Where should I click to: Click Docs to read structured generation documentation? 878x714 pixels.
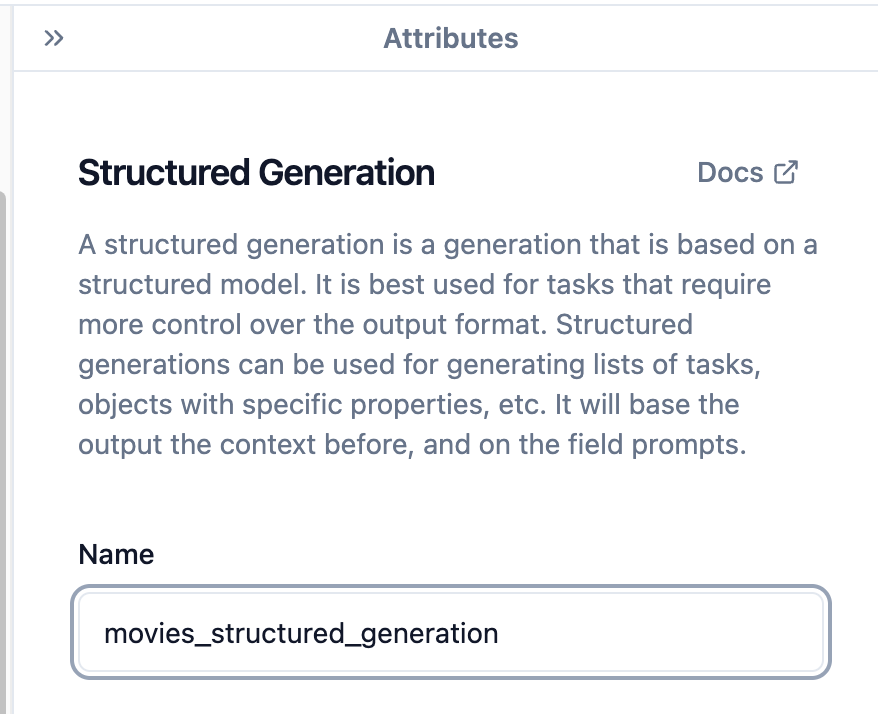tap(731, 171)
